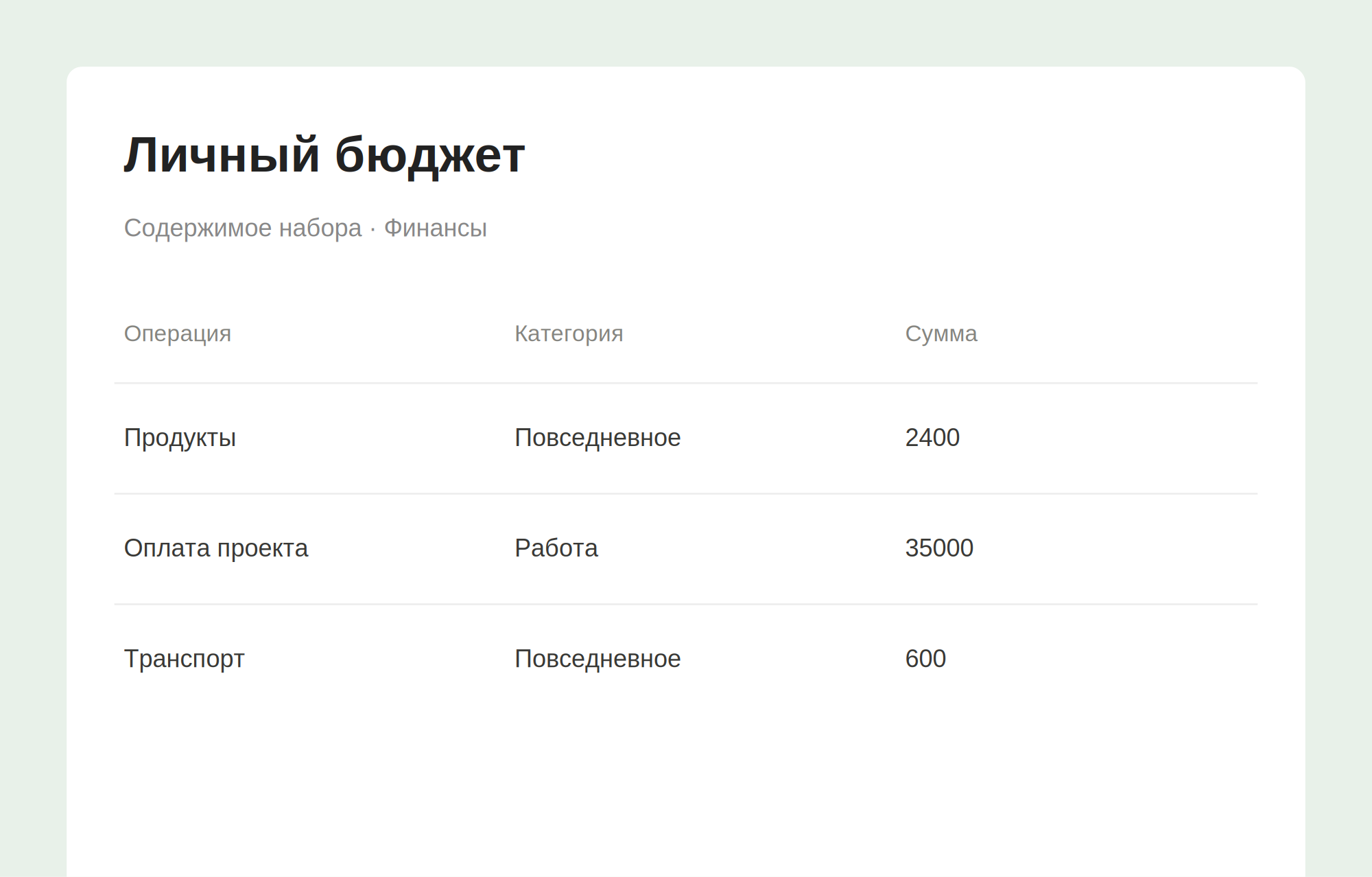
Task: Select 'Повседневное' in the Транспорт row
Action: coord(598,659)
